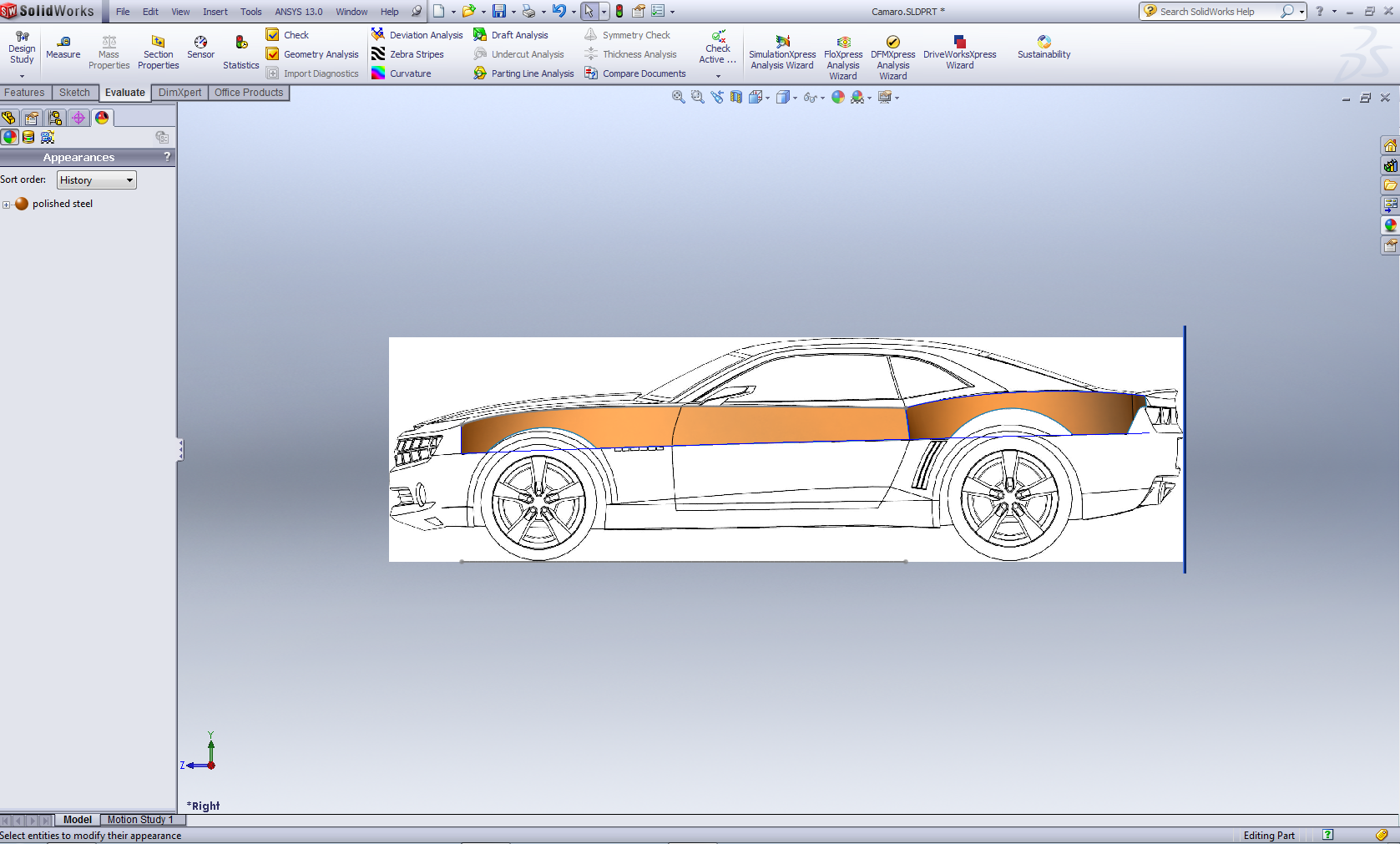Expand the polished steel tree node

point(7,205)
